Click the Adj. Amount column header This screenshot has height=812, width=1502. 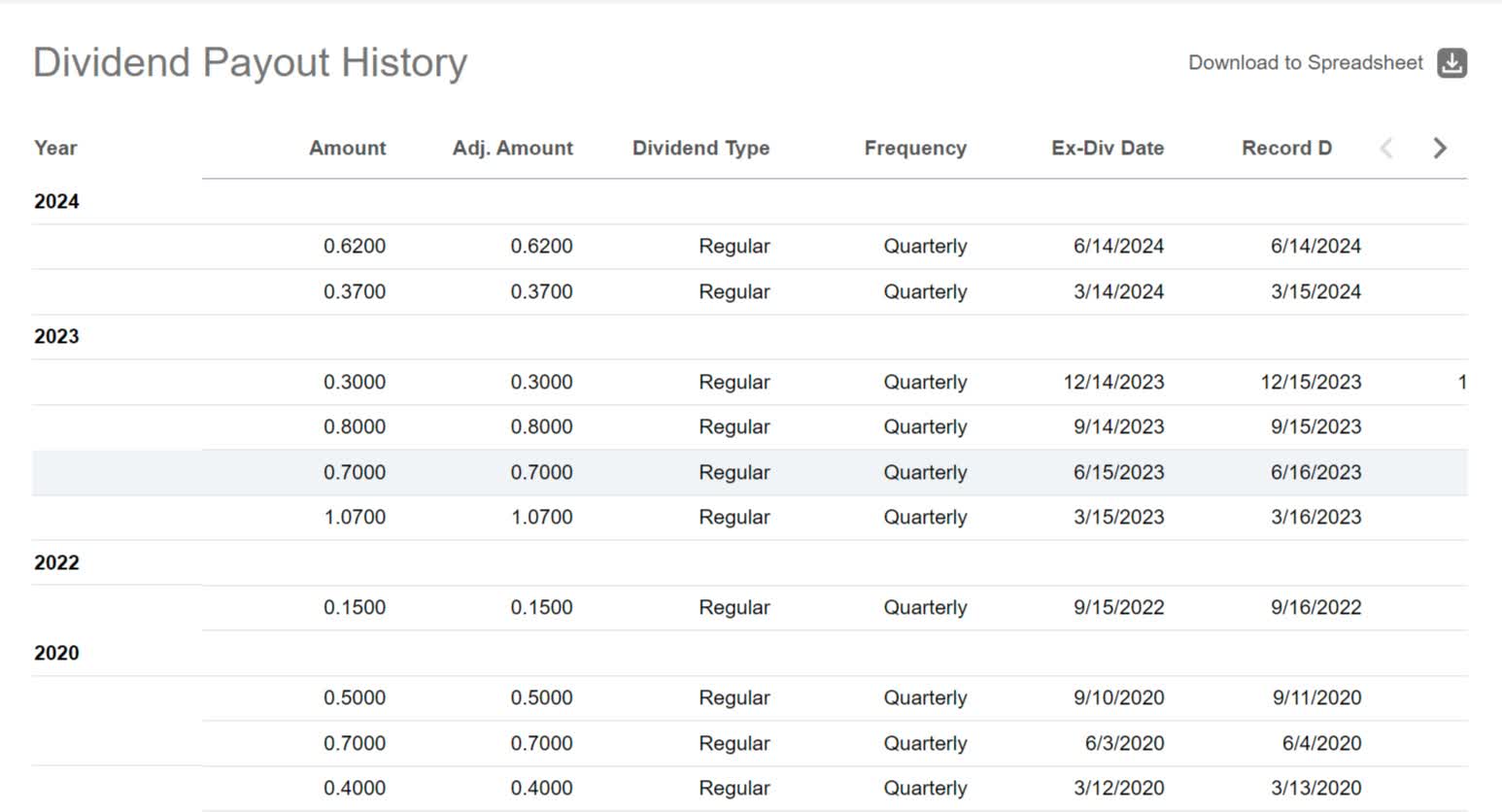coord(512,148)
